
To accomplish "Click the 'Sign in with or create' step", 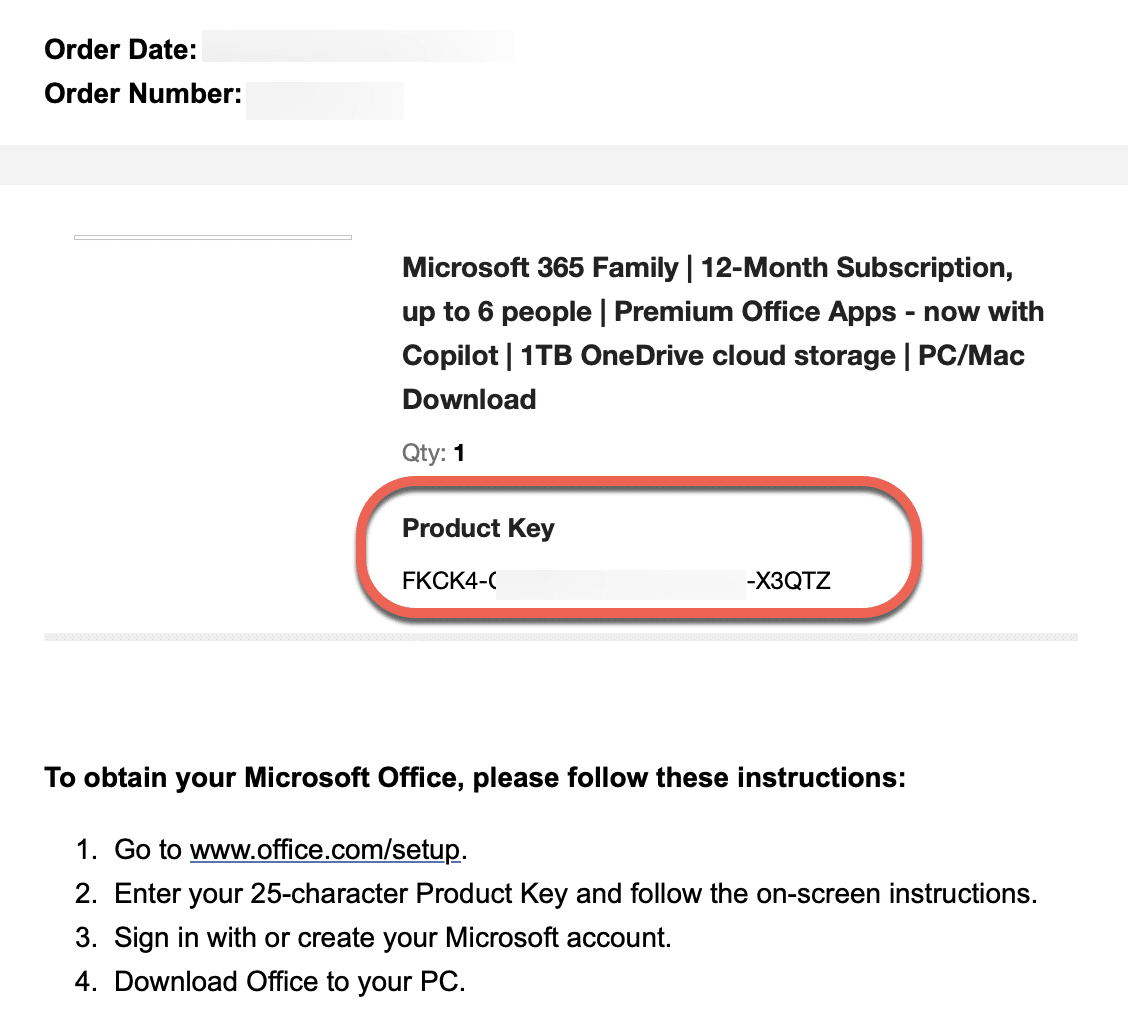I will tap(392, 937).
